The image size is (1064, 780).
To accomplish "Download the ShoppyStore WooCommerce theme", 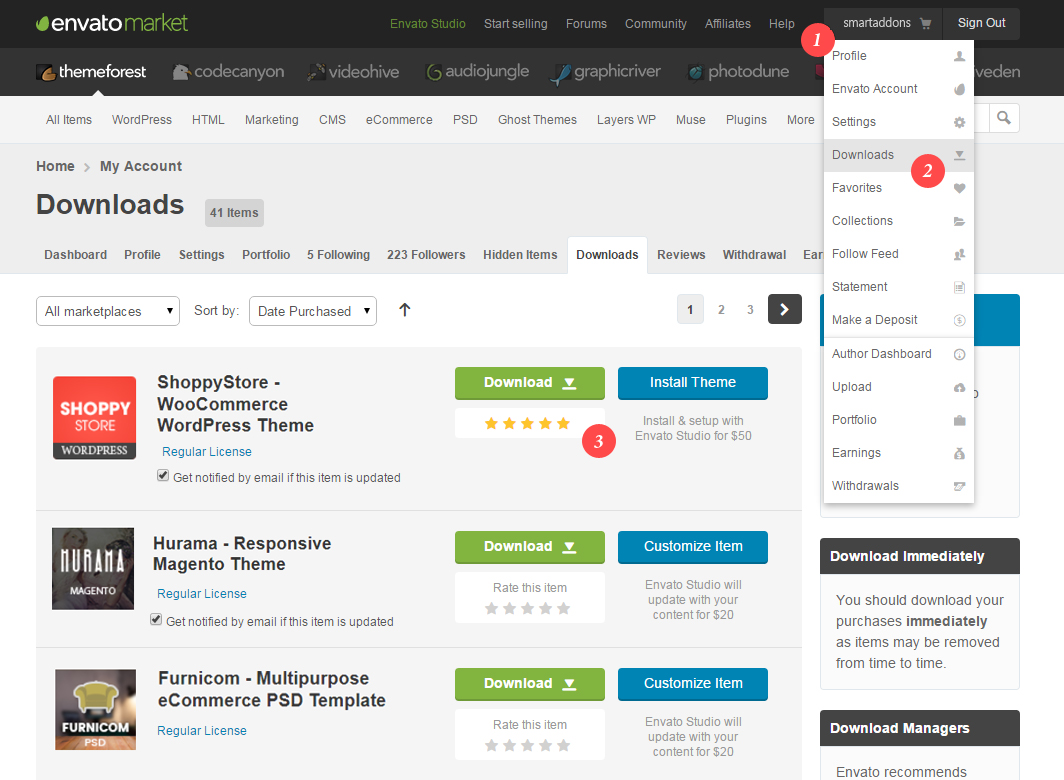I will click(529, 383).
